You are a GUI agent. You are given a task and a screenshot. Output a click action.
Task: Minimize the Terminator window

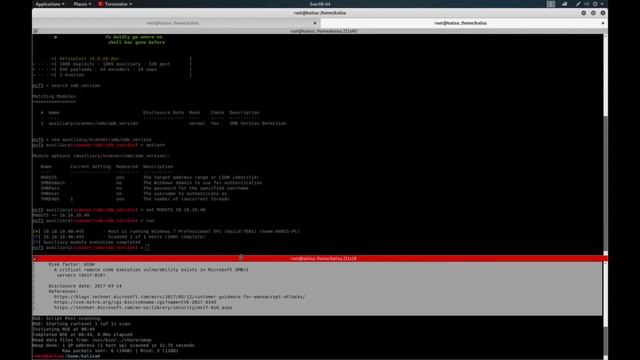(x=584, y=13)
